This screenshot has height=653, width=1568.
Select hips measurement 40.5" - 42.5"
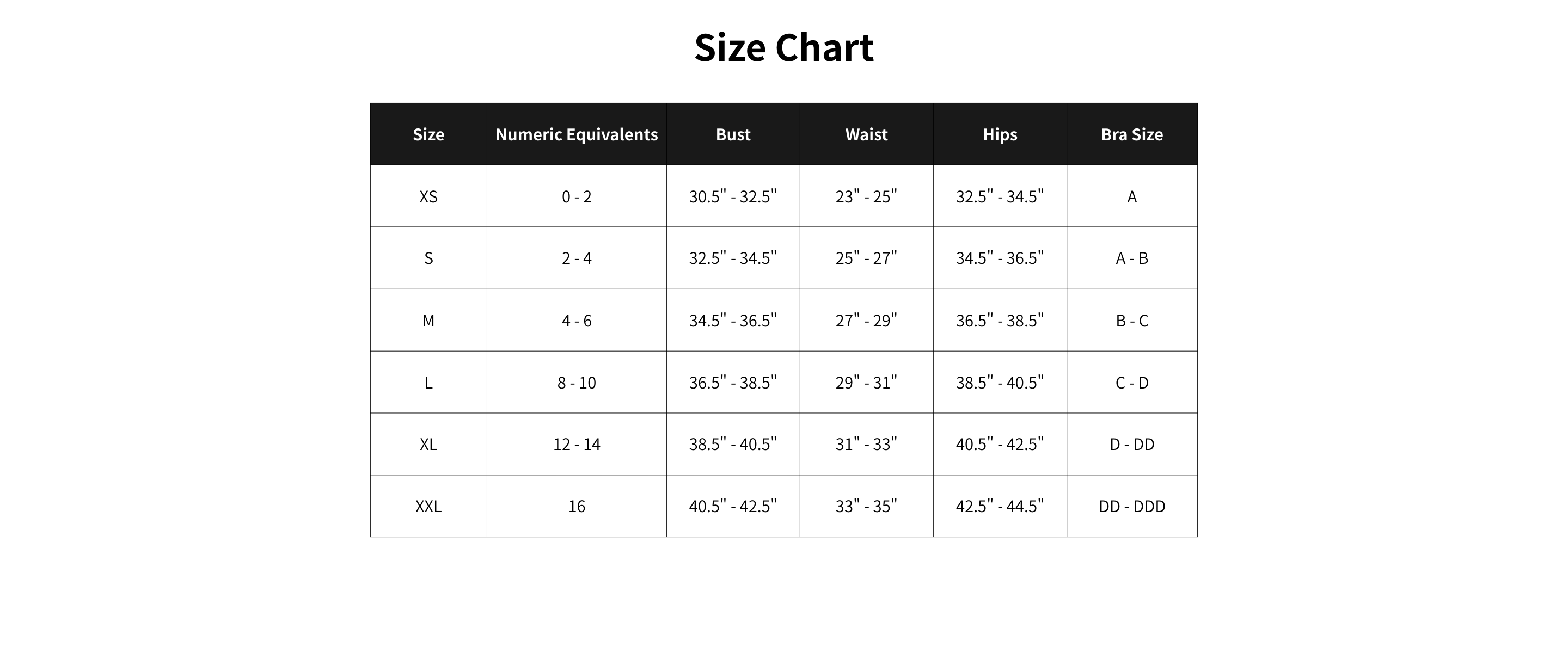(1000, 444)
